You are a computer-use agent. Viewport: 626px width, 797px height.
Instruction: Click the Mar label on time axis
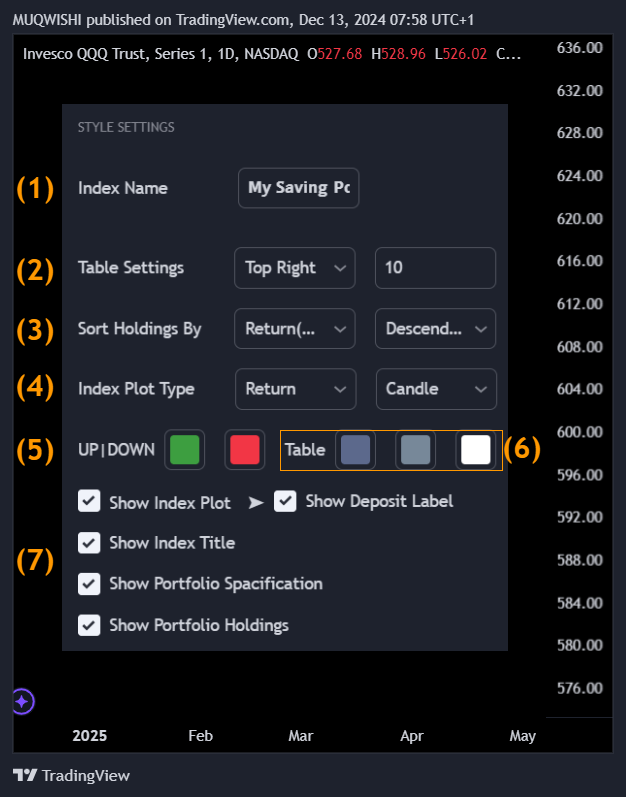pos(301,735)
